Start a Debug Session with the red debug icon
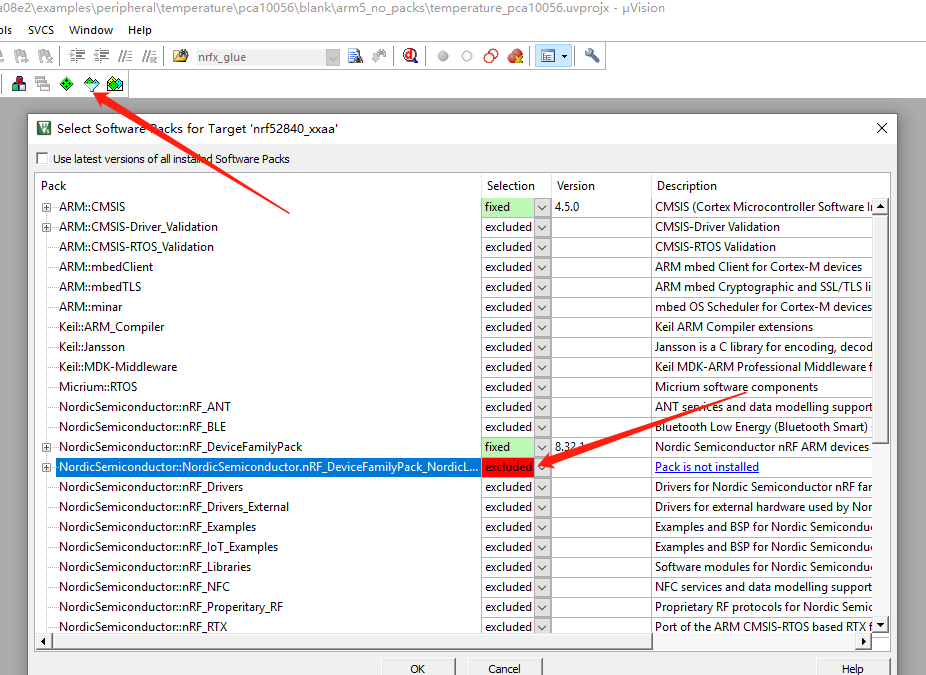 pos(409,56)
